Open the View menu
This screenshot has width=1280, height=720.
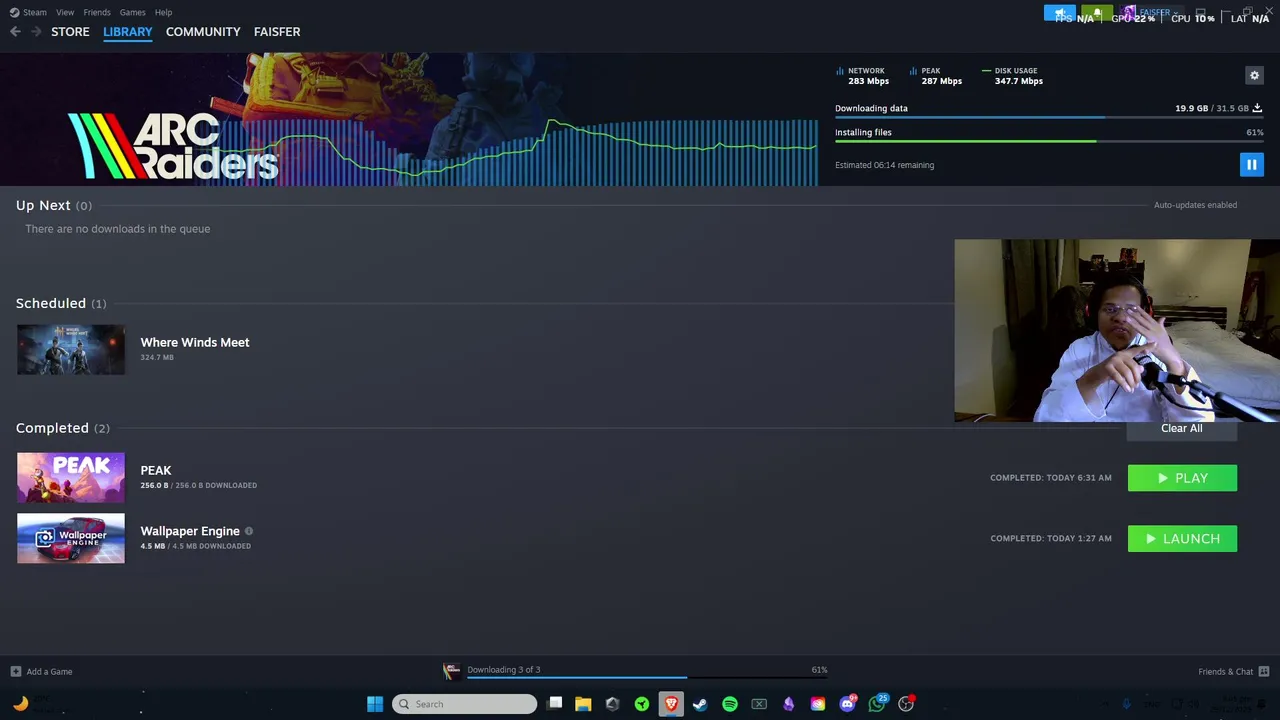65,12
